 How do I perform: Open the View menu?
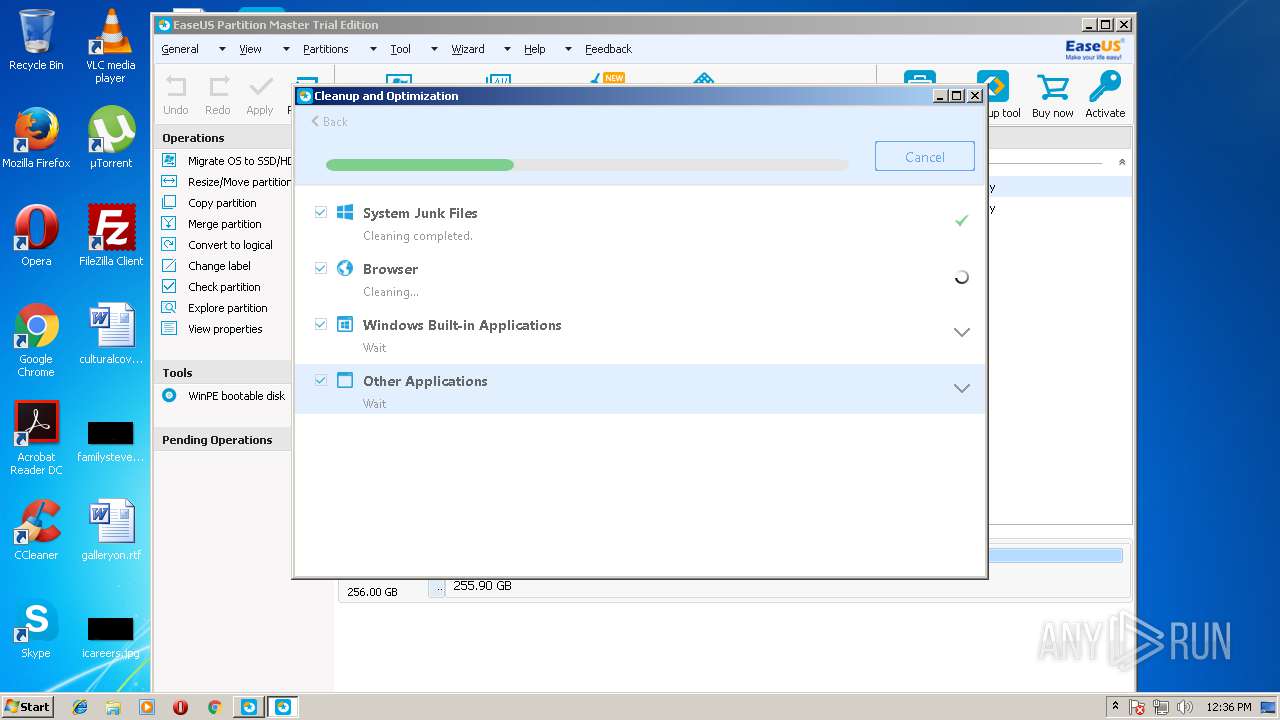(250, 49)
